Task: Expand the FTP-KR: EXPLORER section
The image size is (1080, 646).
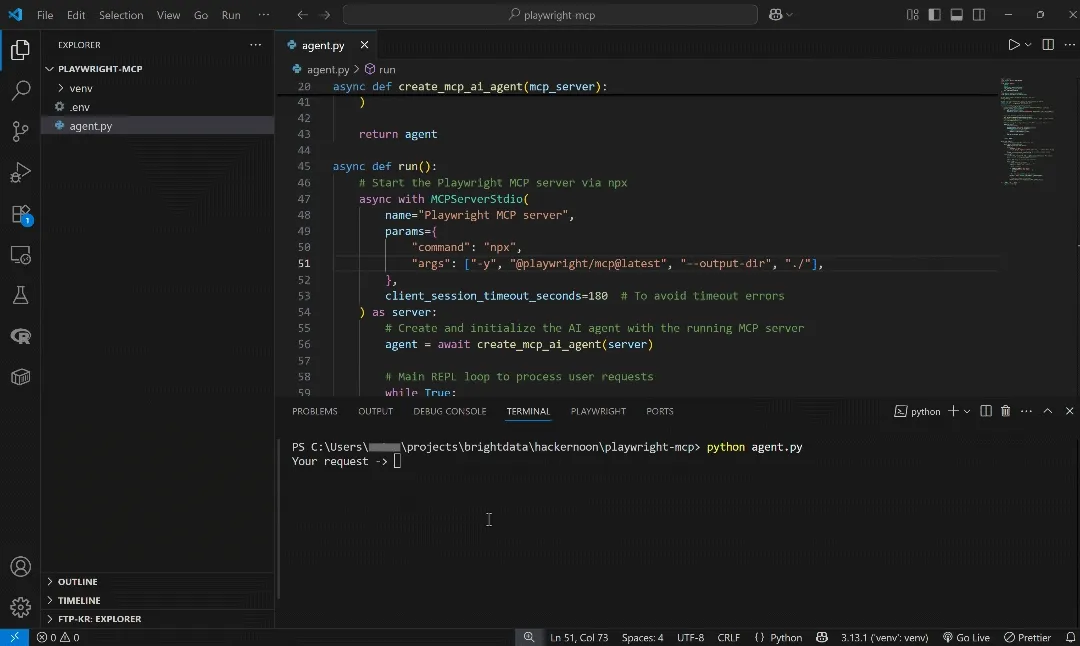Action: [x=99, y=618]
